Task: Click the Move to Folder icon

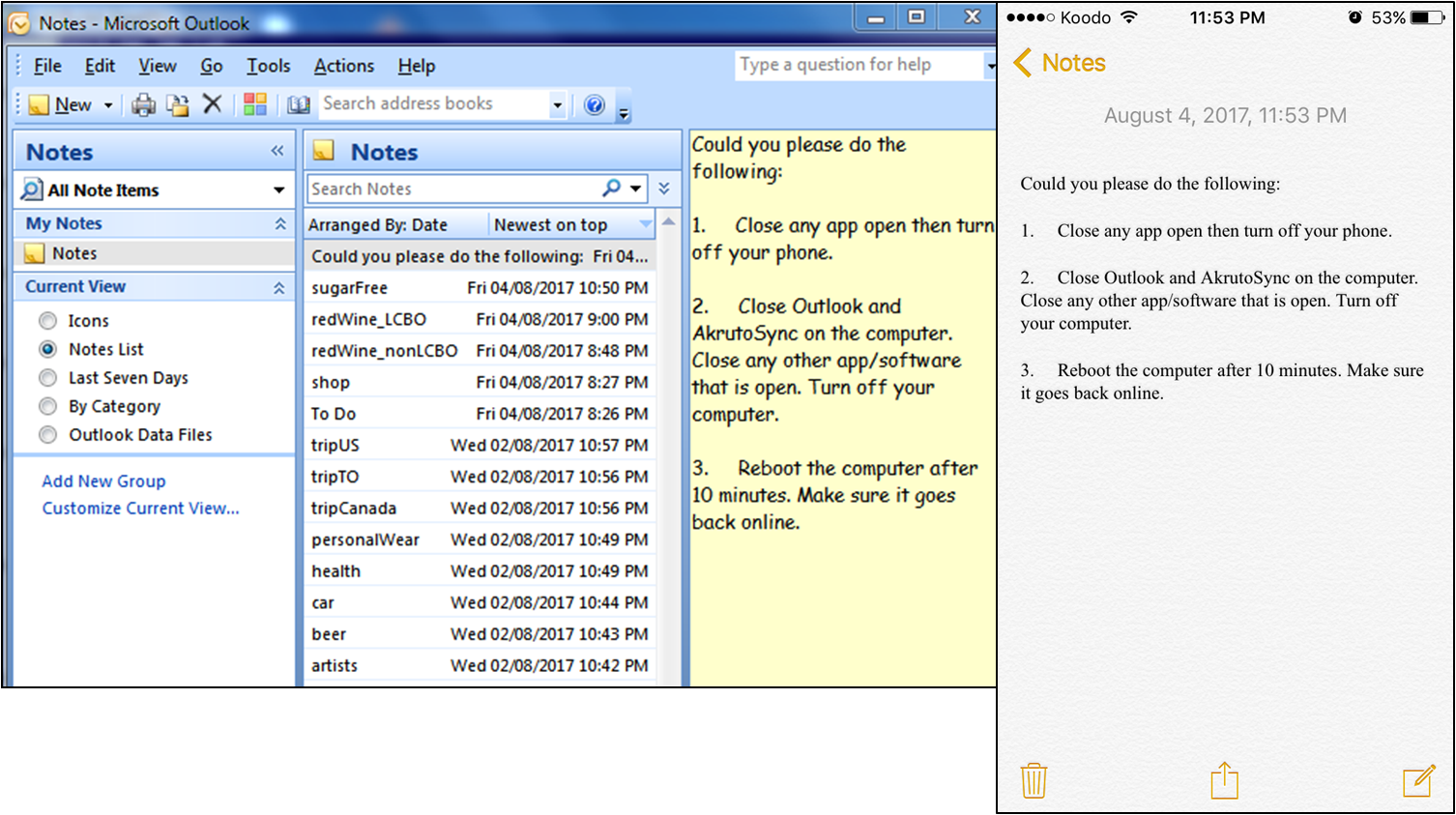Action: (x=178, y=105)
